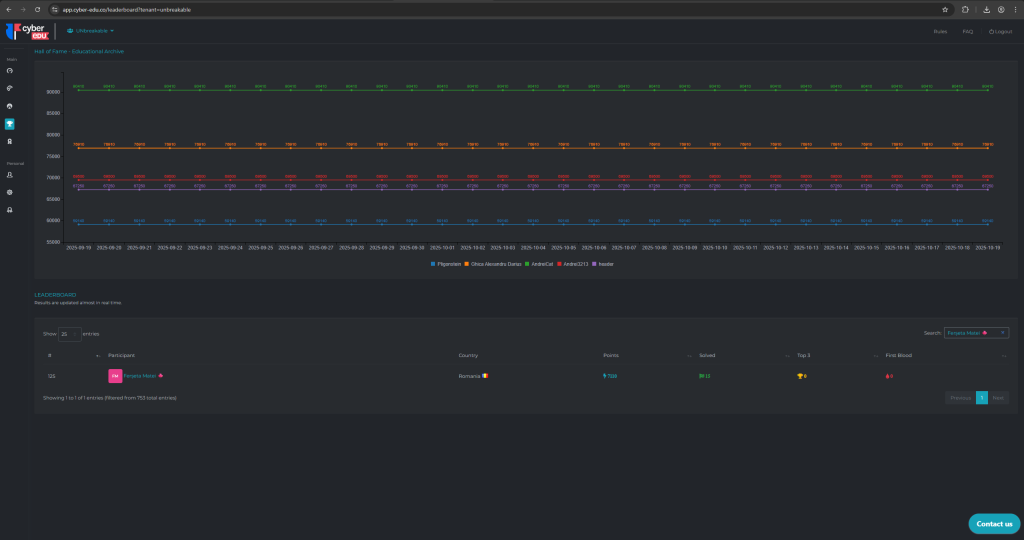This screenshot has width=1024, height=540.
Task: Click the Contact us button
Action: [x=994, y=523]
